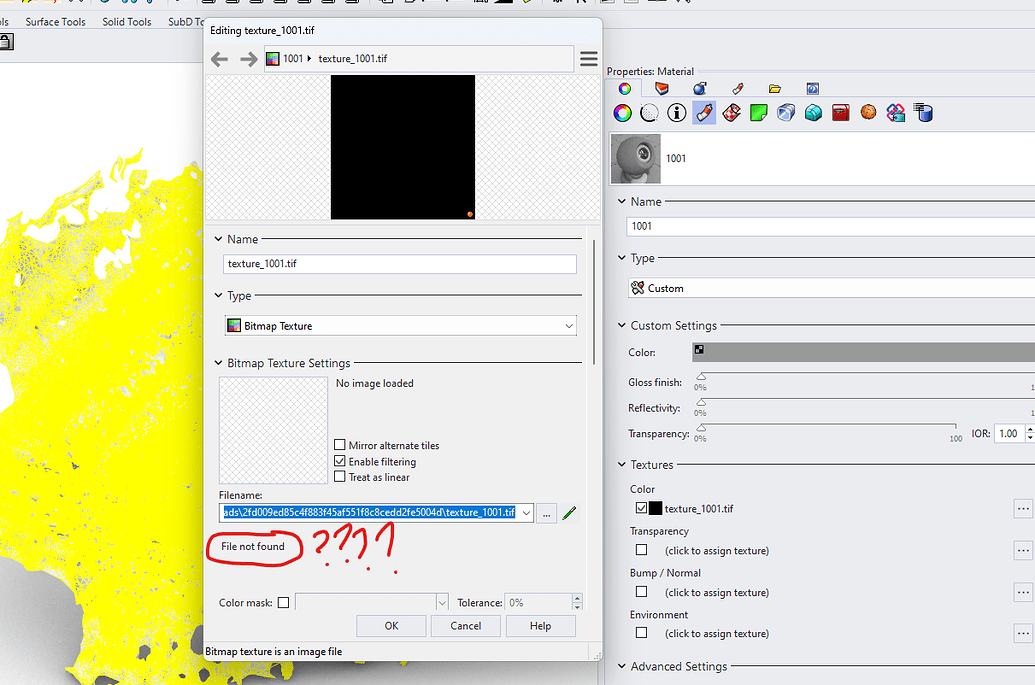Click the Cancel button in texture editor
This screenshot has width=1035, height=685.
tap(465, 625)
